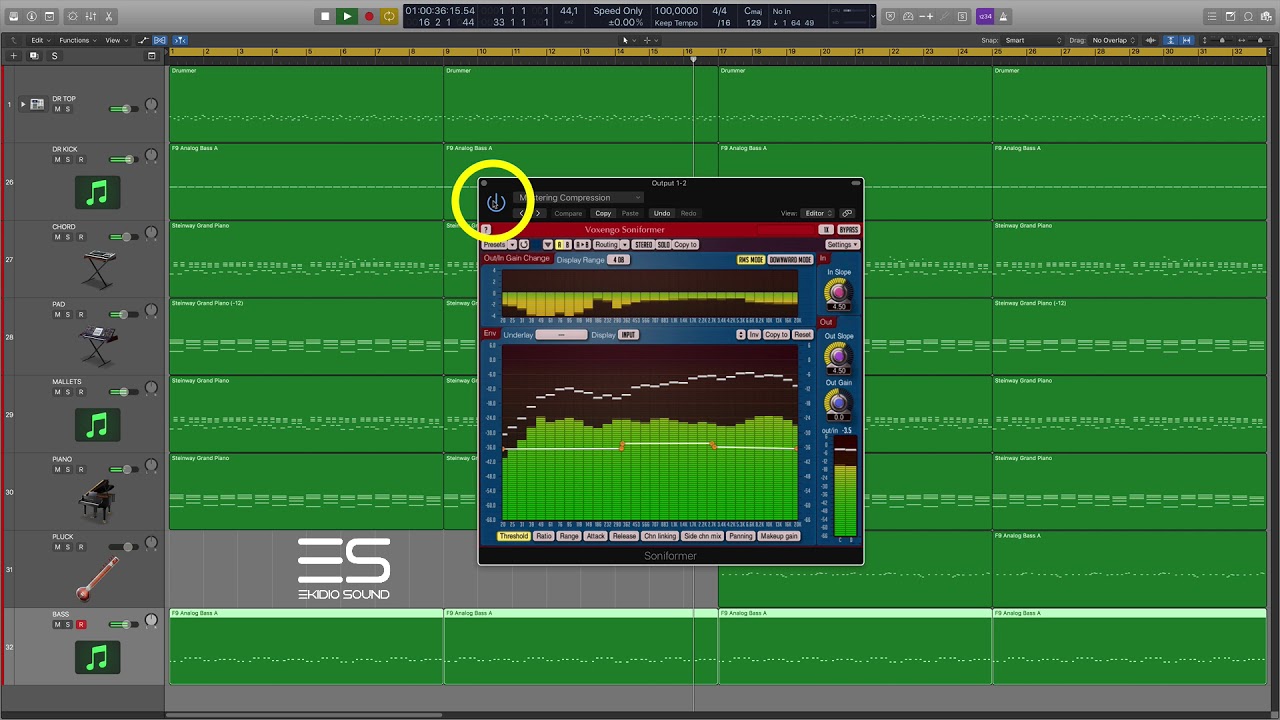
Task: Open Mastering Compression preset dropdown
Action: [579, 198]
